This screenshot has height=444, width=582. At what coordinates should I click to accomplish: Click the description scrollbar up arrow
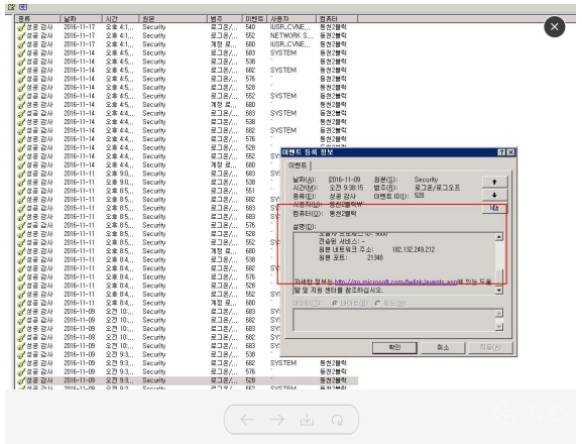499,237
